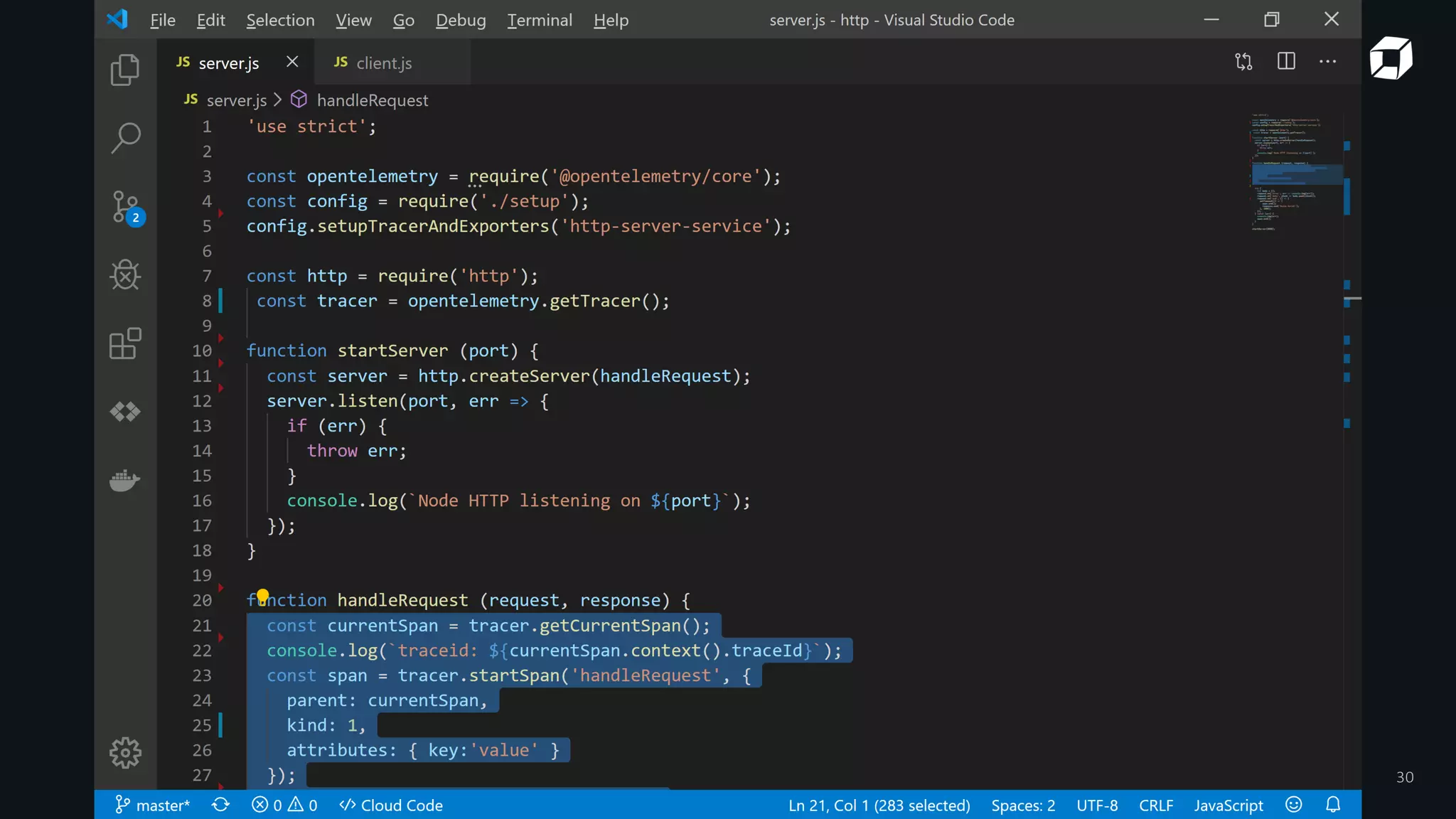Click throw keyword on line 14
This screenshot has width=1456, height=819.
332,450
